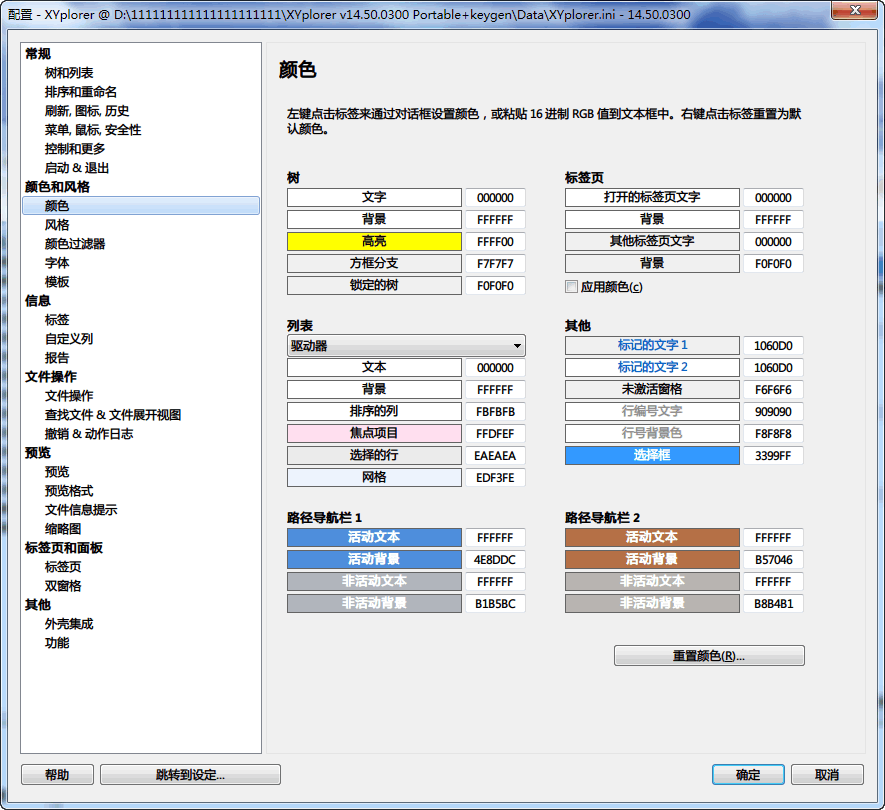Screen dimensions: 885x810
Task: Select 功能 category
Action: point(57,643)
